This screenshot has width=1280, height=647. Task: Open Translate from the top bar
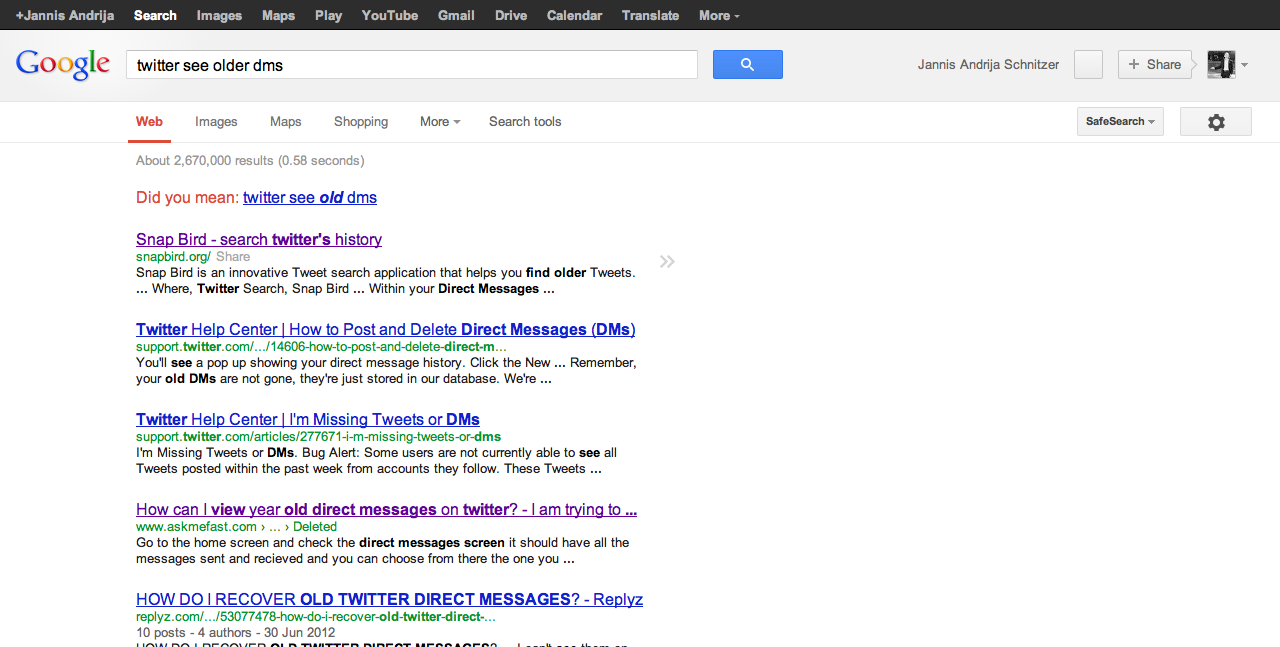(x=650, y=15)
